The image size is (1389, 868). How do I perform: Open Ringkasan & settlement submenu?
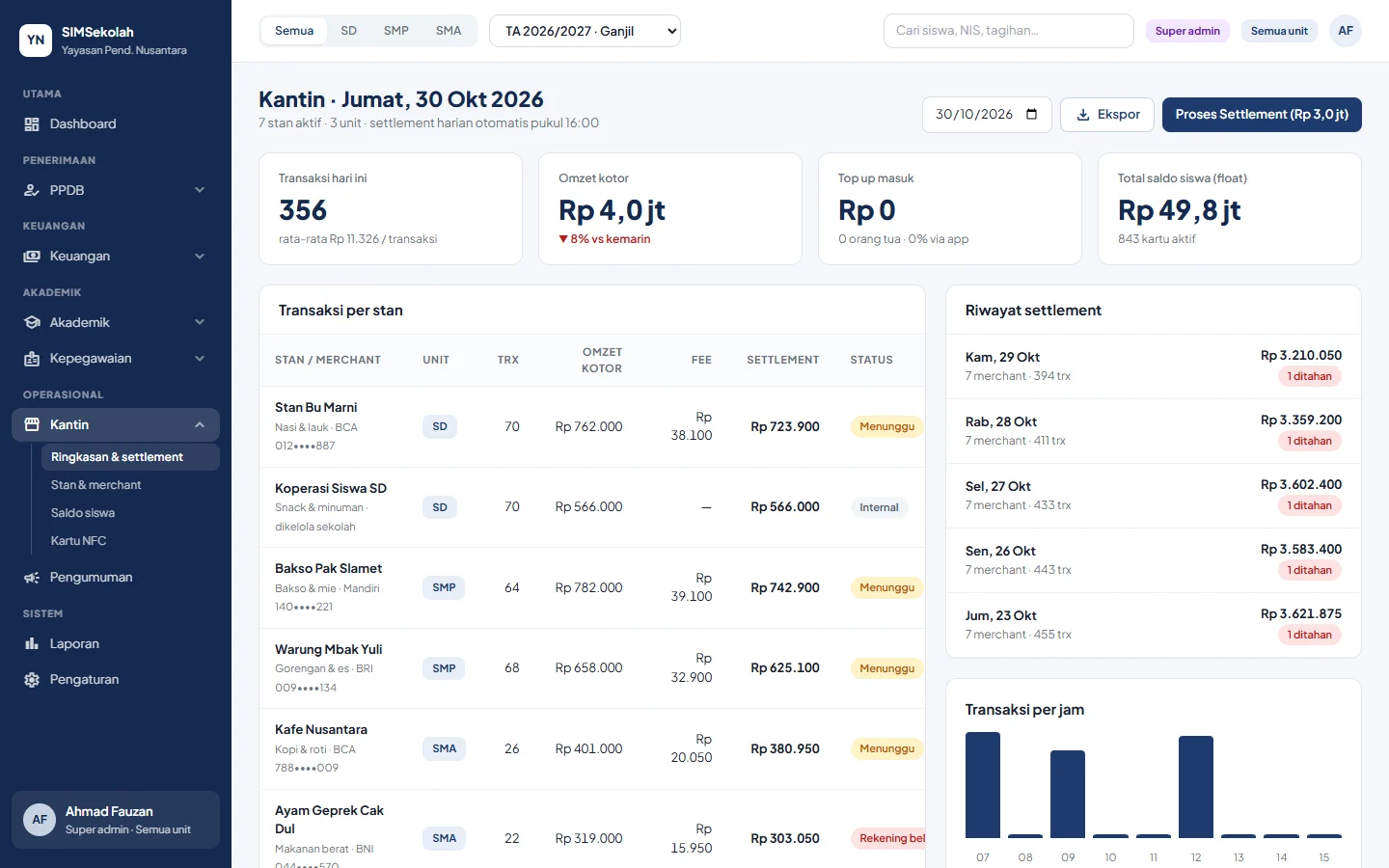tap(130, 457)
